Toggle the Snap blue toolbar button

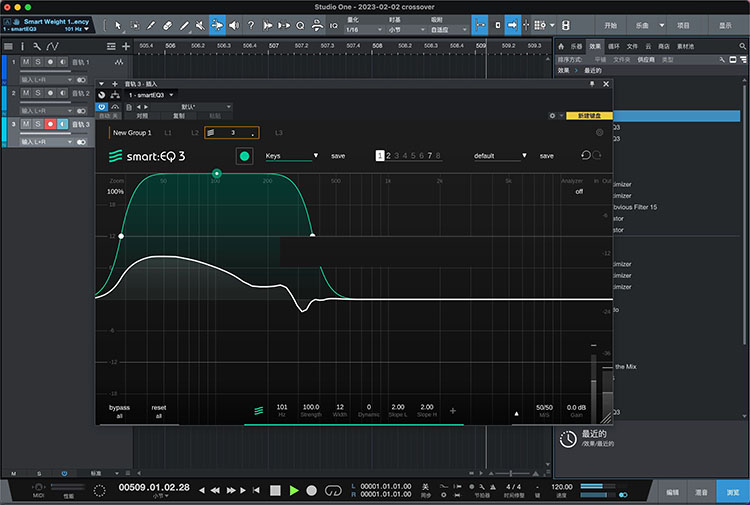480,25
